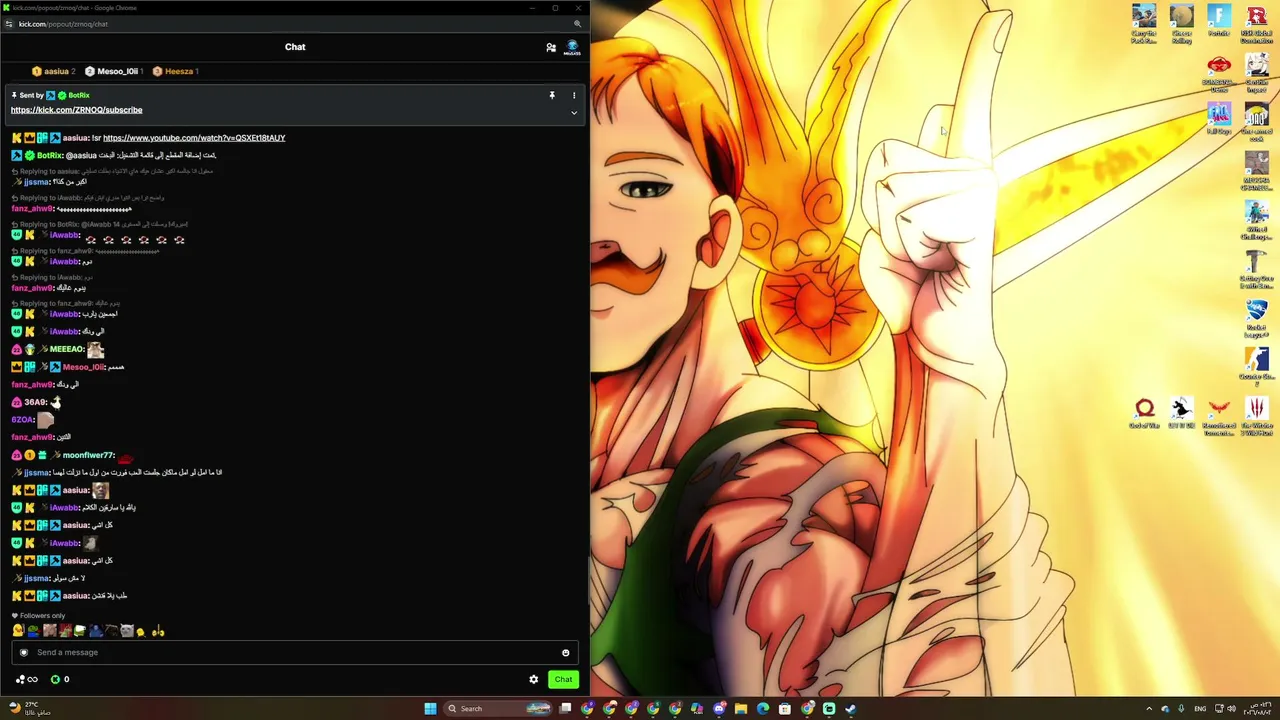Open Genshin Impact desktop shortcut
Viewport: 1280px width, 720px height.
tap(1257, 73)
